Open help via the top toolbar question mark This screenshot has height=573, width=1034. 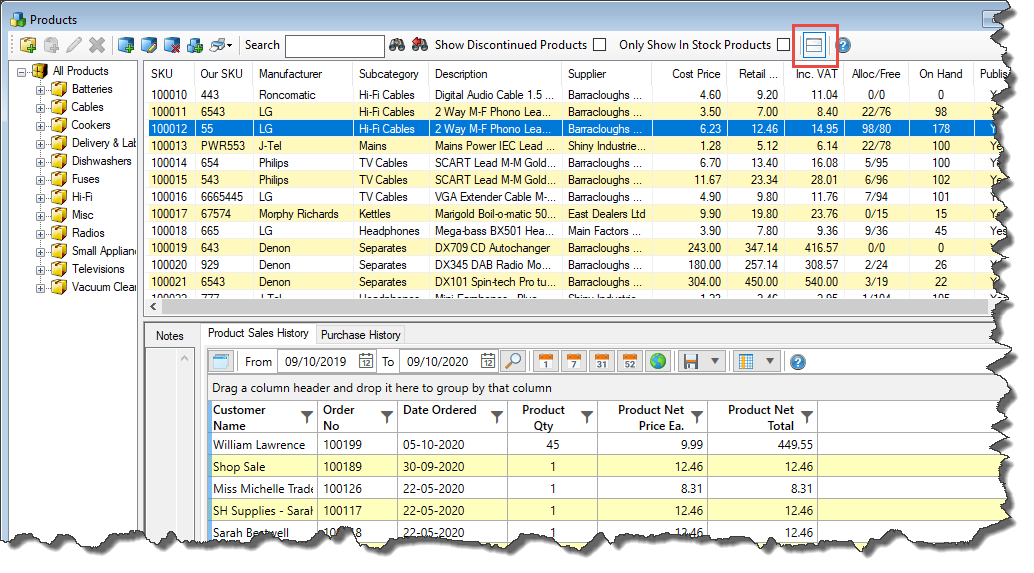coord(843,45)
